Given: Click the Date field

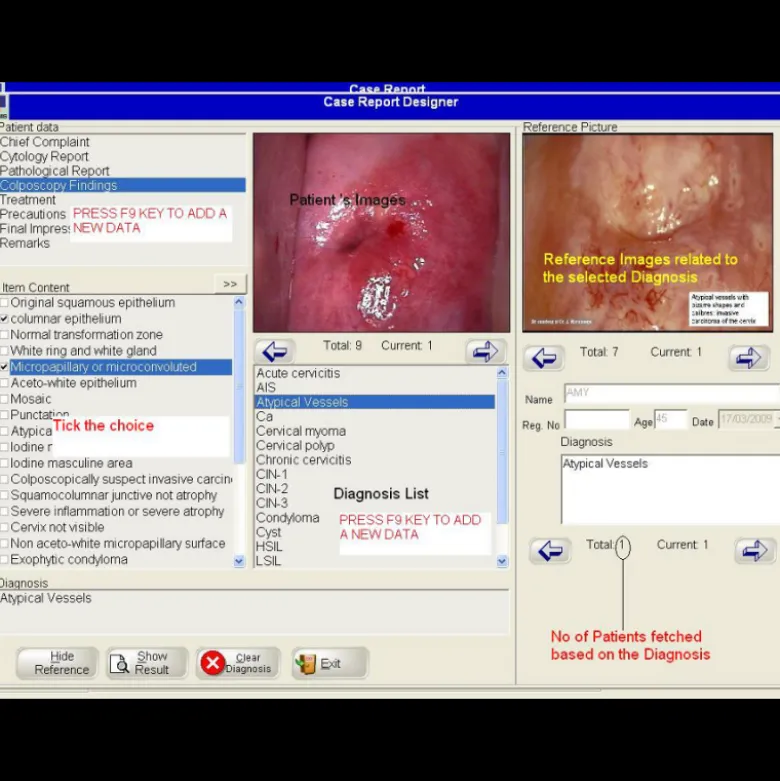Looking at the screenshot, I should pos(749,419).
